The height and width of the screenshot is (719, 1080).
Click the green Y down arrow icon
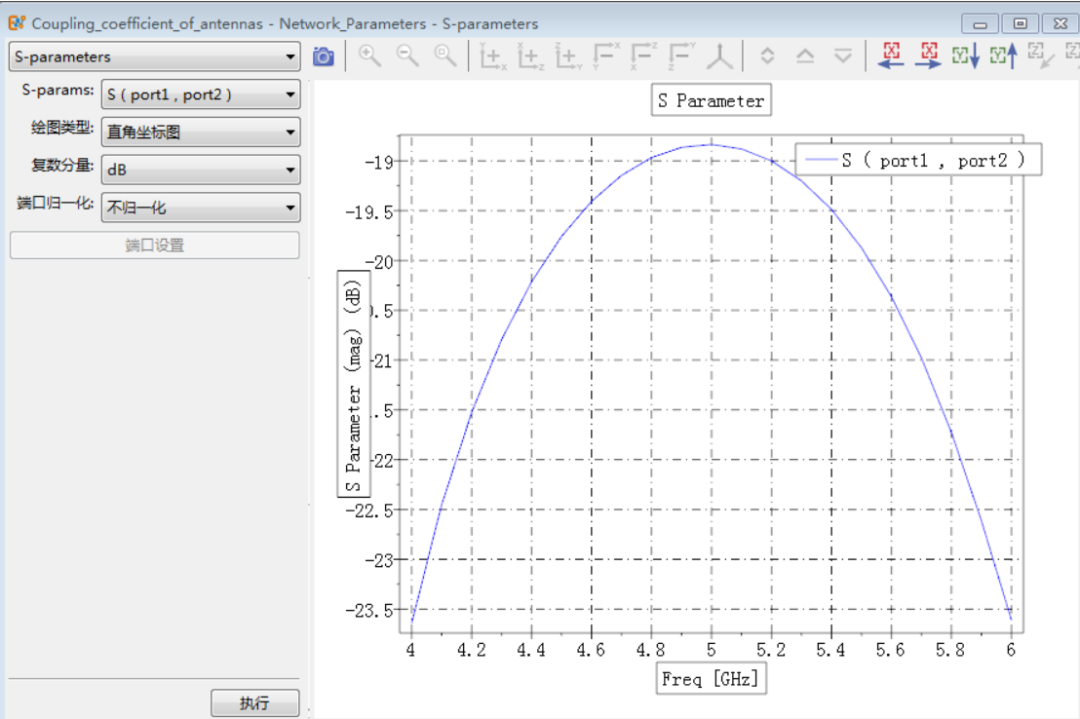966,56
